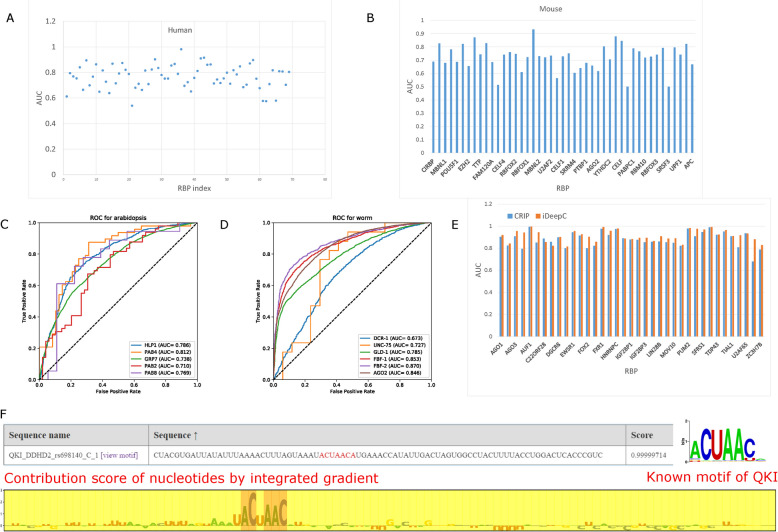
Task: Click the Mouse bar chart title
Action: coord(551,9)
